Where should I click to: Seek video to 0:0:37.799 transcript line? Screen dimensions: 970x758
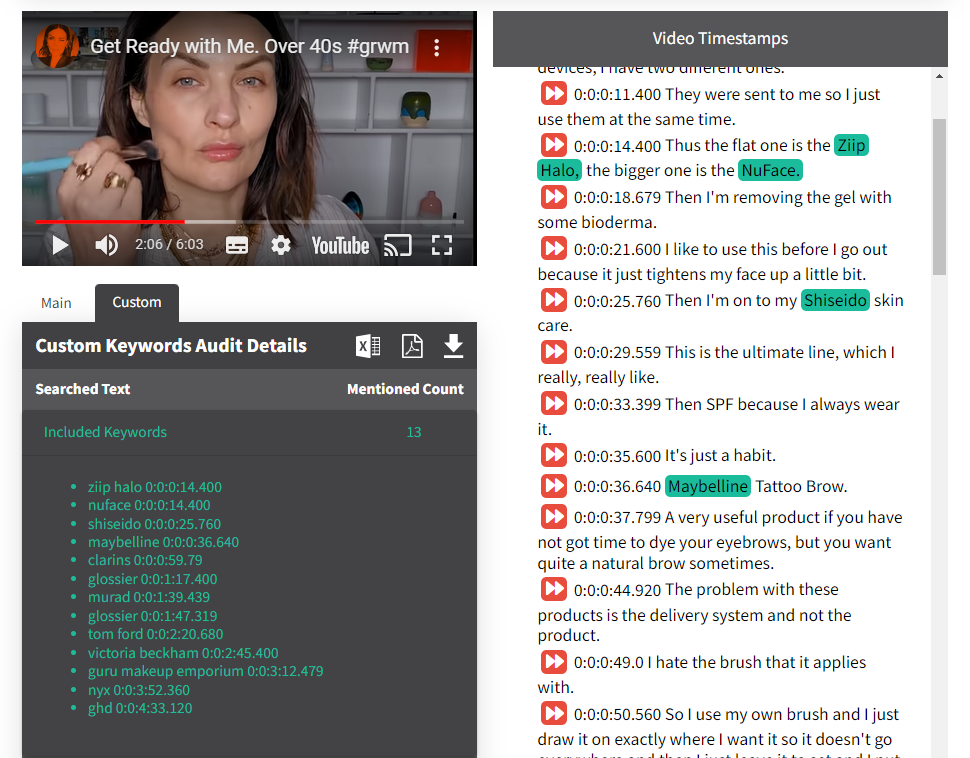pyautogui.click(x=554, y=517)
